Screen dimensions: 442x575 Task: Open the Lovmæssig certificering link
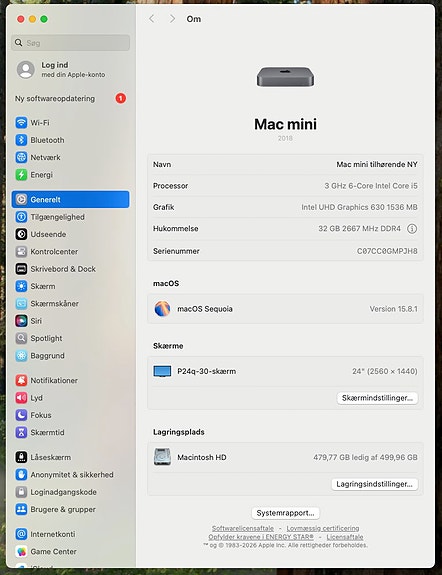click(x=323, y=528)
